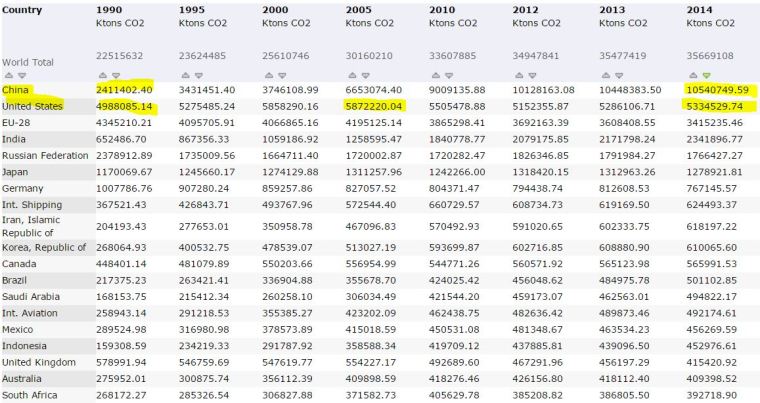Viewport: 760px width, 403px height.
Task: Click United States 2014 value 5334529.74
Action: pyautogui.click(x=714, y=106)
